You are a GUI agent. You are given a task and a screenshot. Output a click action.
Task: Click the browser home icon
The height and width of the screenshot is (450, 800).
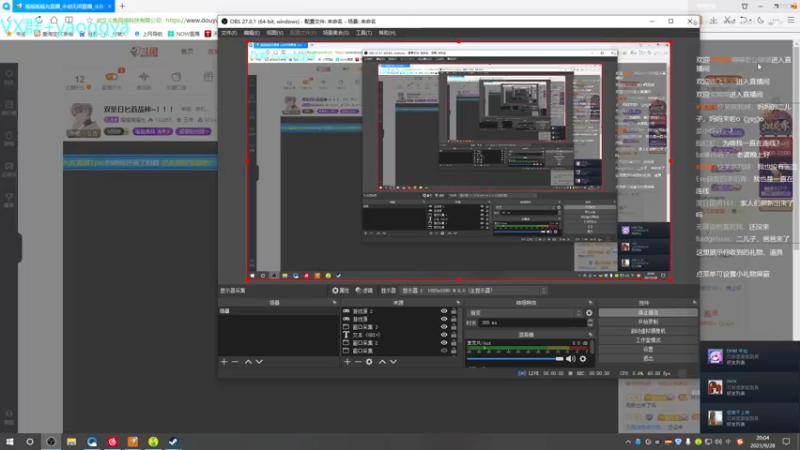pos(54,20)
